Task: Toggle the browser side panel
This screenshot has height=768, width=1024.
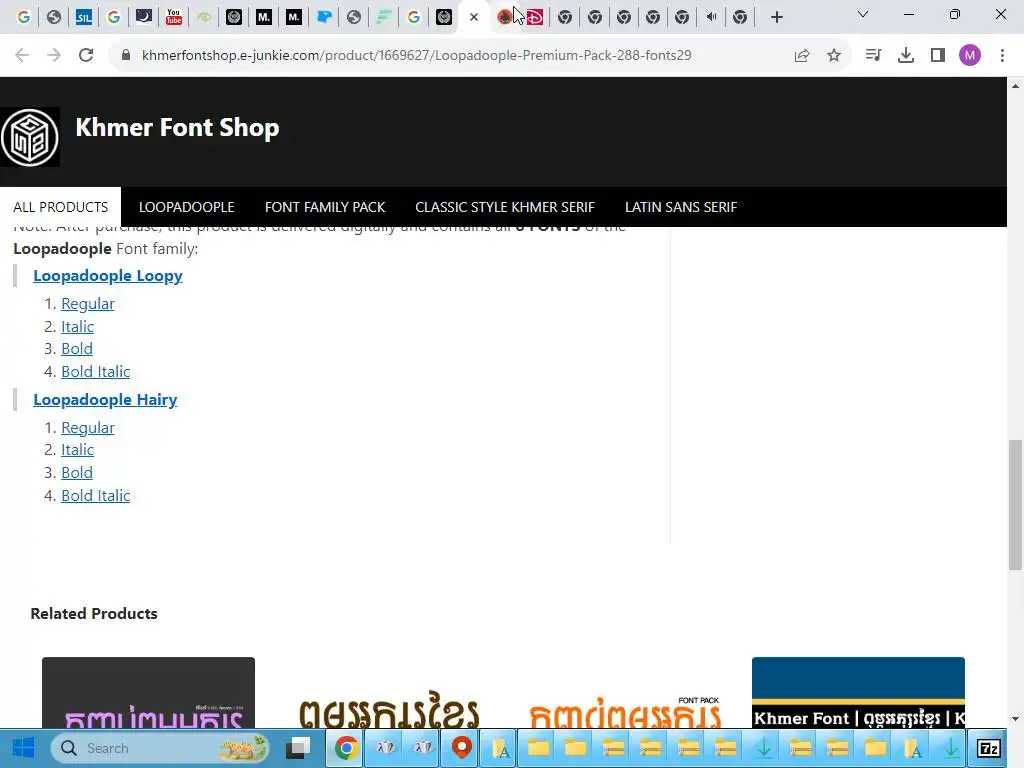Action: [938, 56]
